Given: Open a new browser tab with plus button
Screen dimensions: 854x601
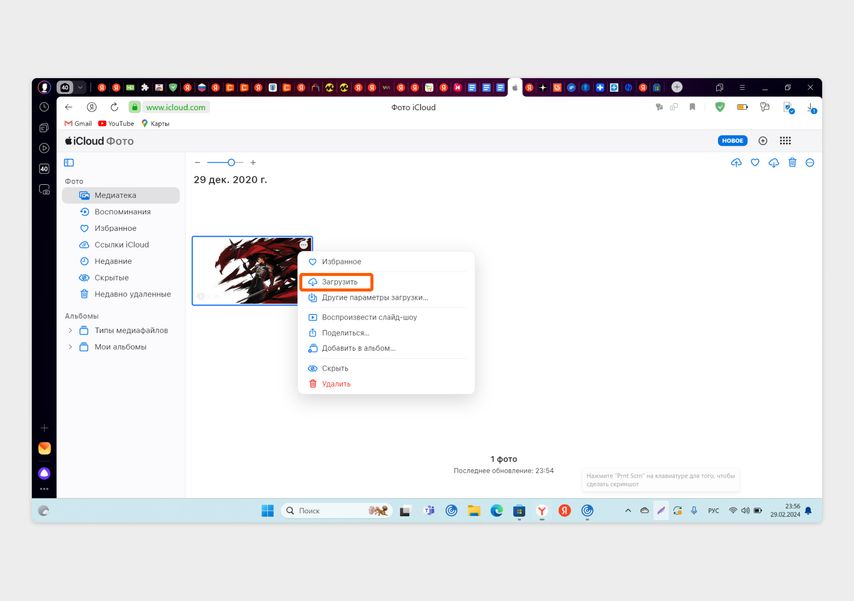Looking at the screenshot, I should pyautogui.click(x=677, y=87).
